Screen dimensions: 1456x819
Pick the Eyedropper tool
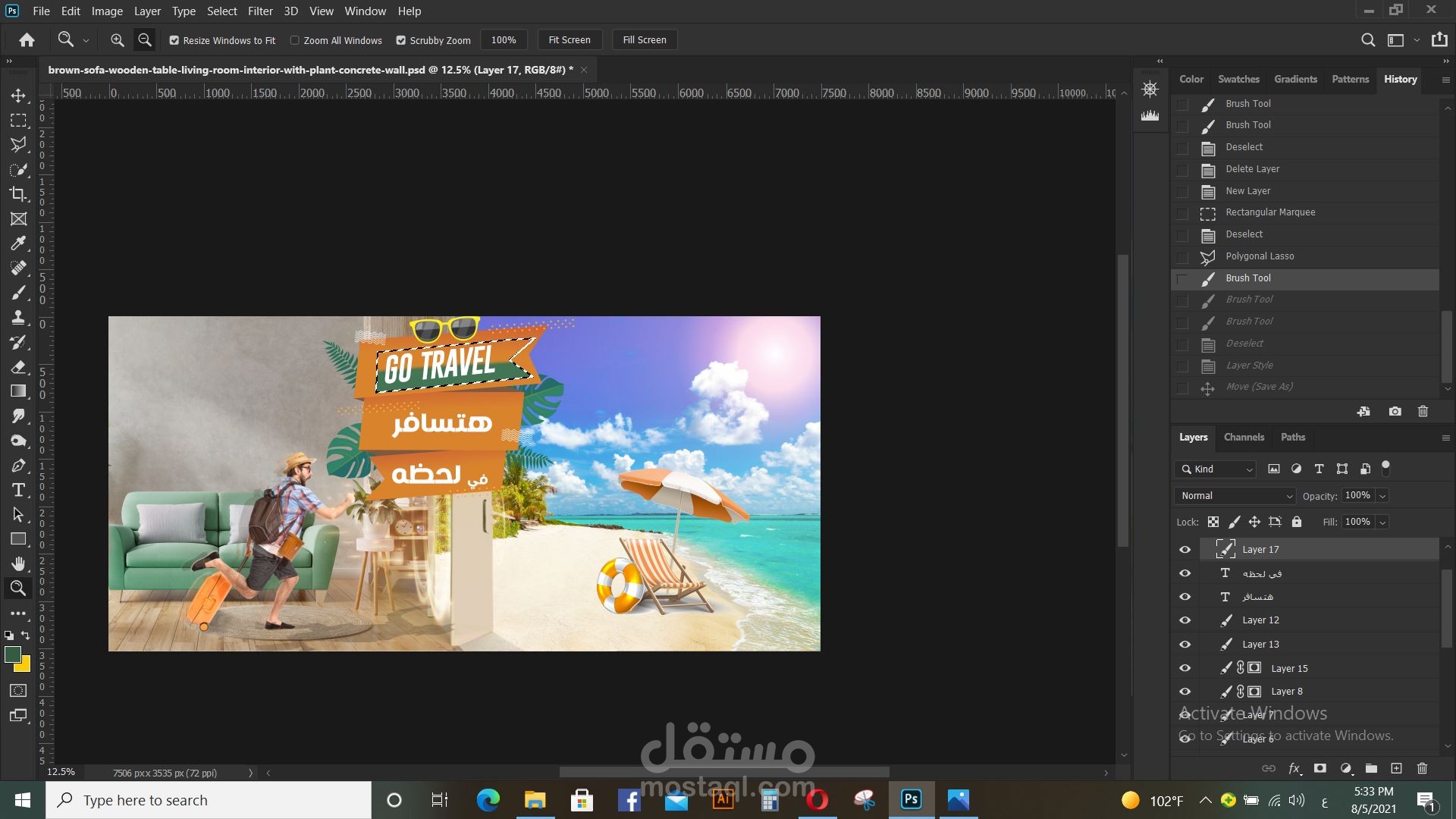click(x=18, y=243)
